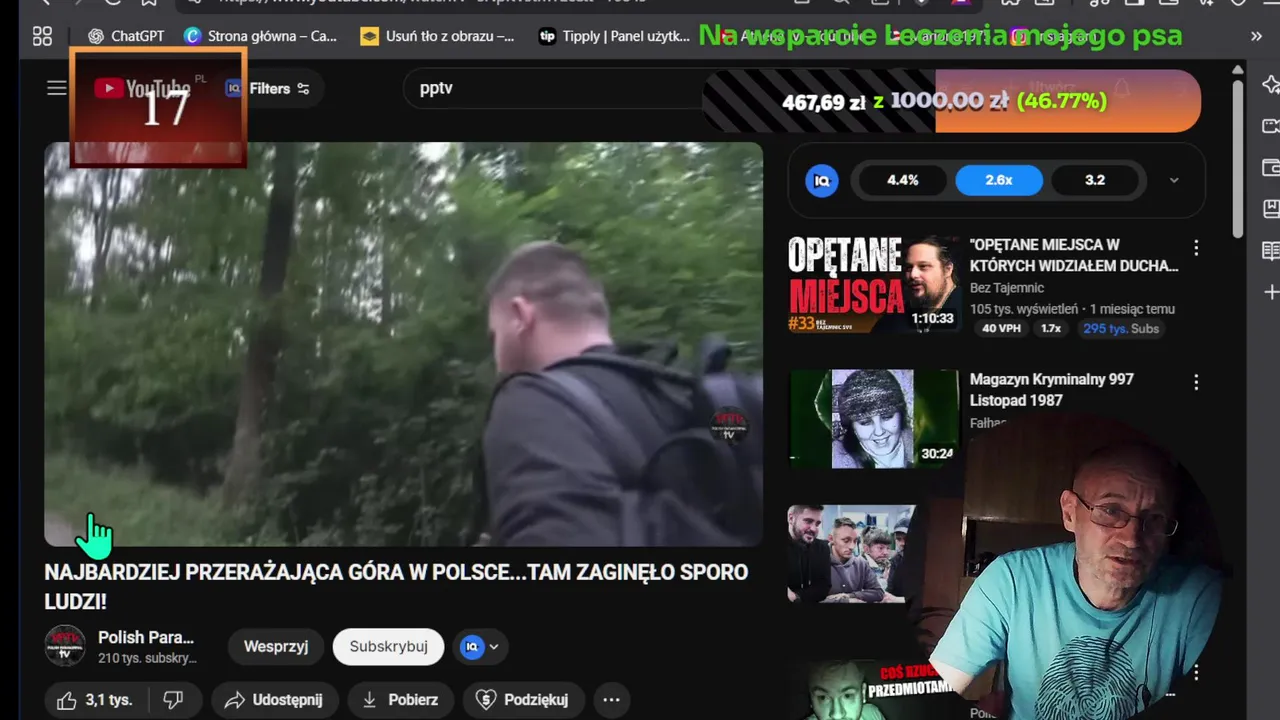Open the thumbnail showing a group of men
1280x720 pixels.
(x=852, y=553)
